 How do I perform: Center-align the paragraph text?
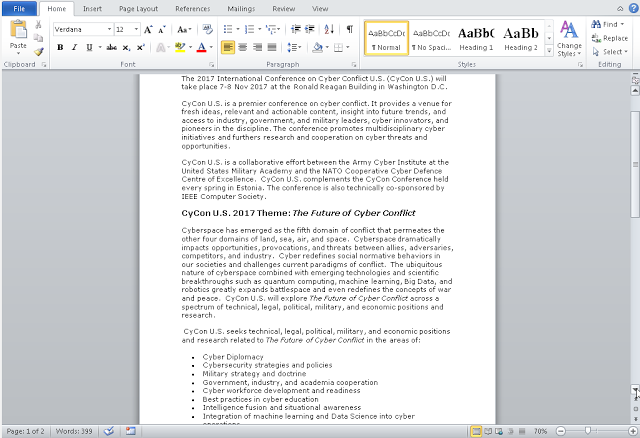click(x=243, y=47)
